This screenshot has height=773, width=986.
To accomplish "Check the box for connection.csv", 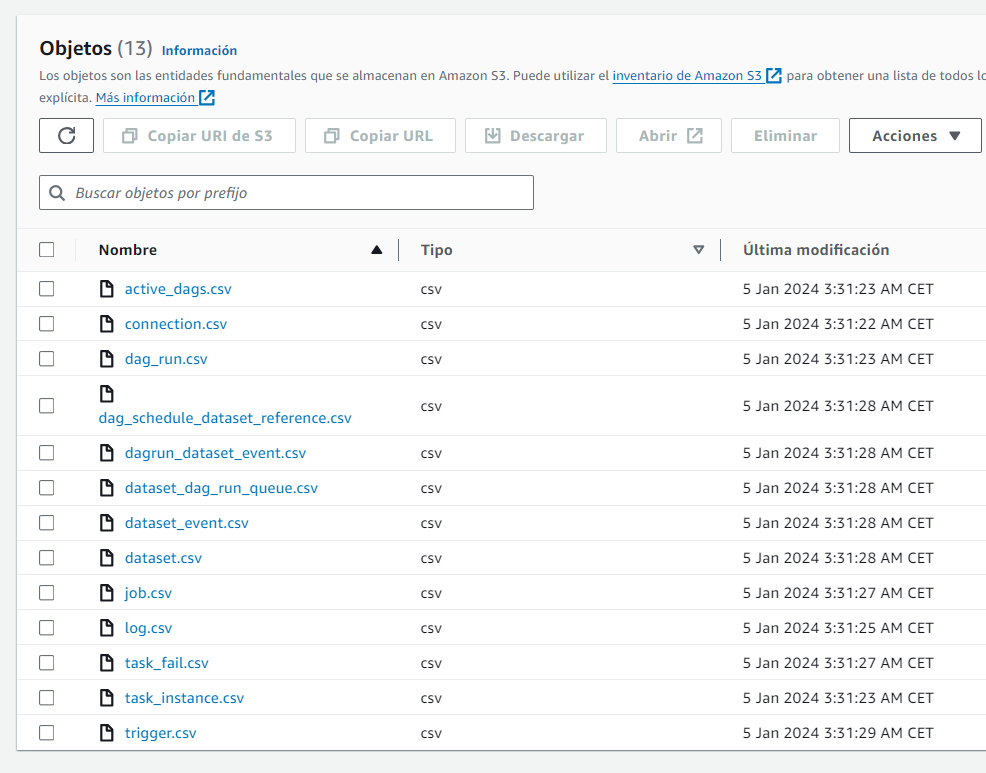I will 47,324.
